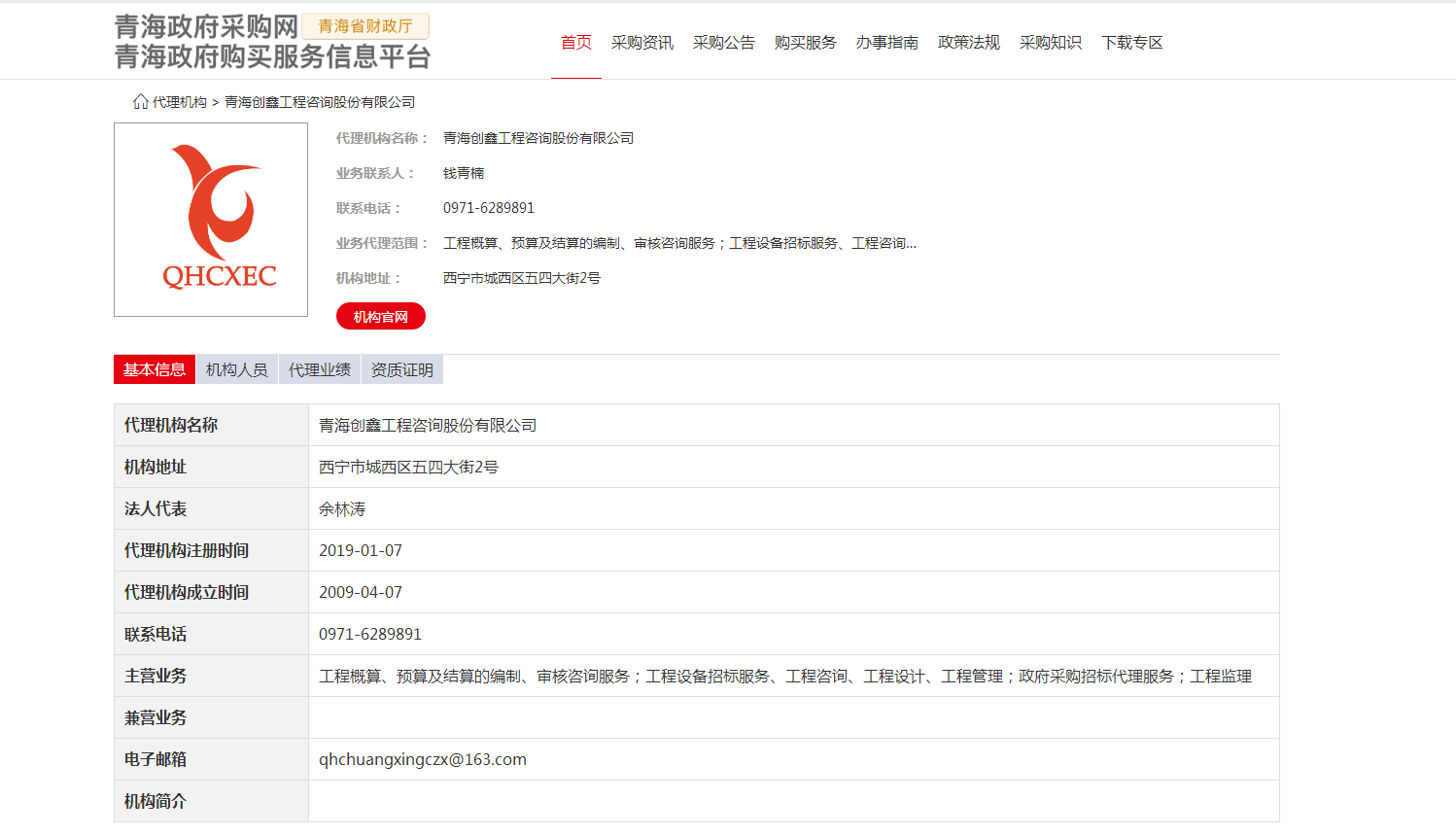Click email qhchuangxingczx@163.com
This screenshot has width=1456, height=836.
click(423, 760)
